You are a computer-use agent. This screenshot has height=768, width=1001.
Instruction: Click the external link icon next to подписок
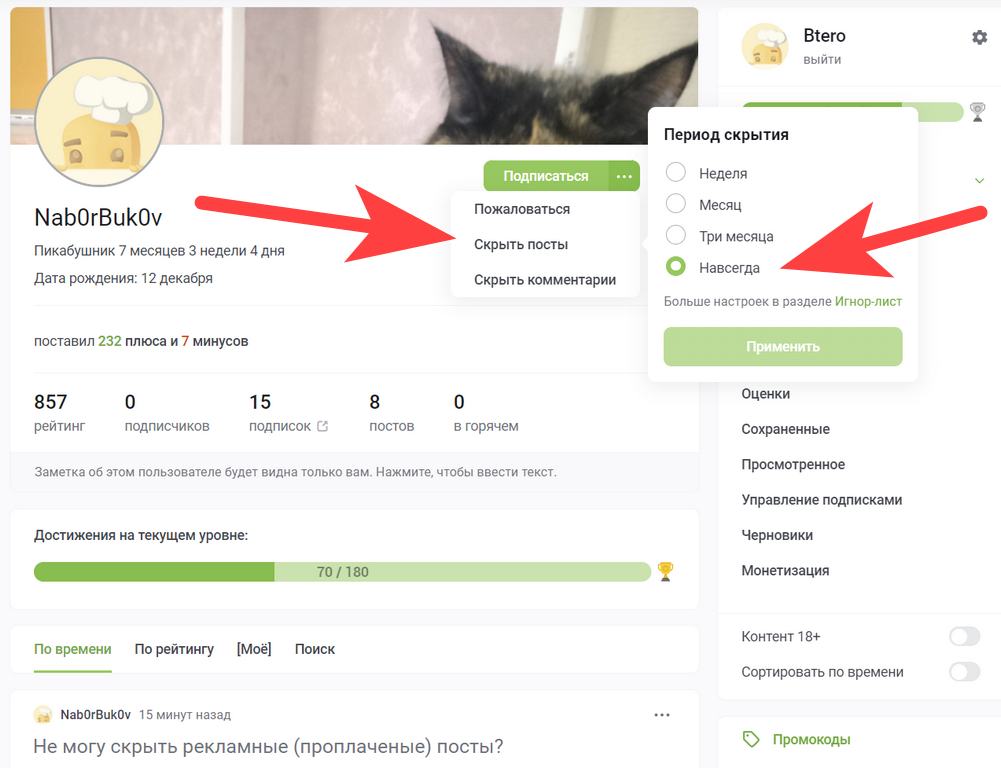322,426
